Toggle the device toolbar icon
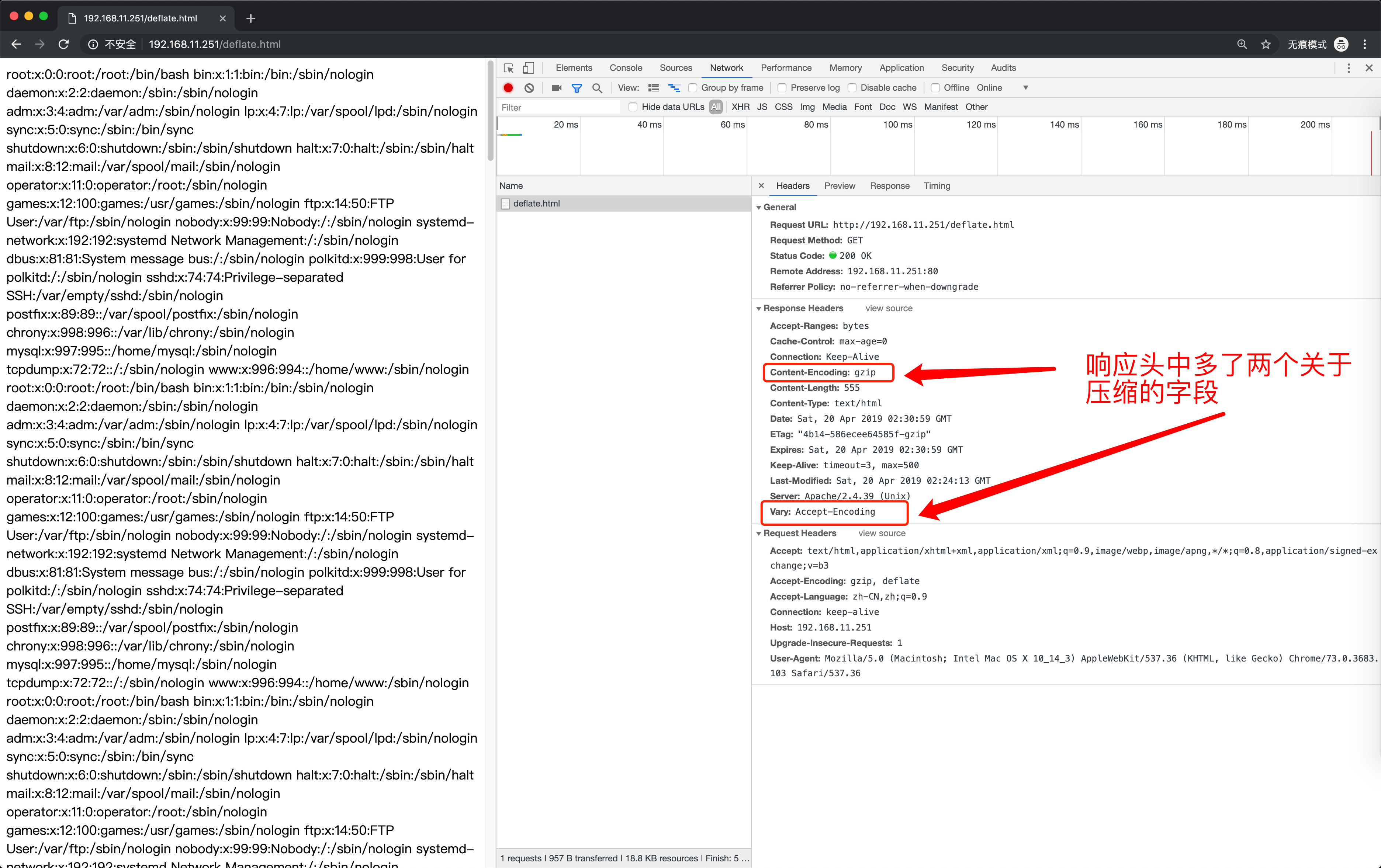 coord(528,68)
